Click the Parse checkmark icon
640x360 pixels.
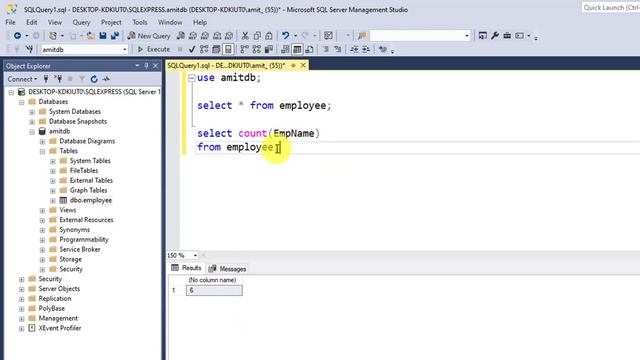coord(192,49)
